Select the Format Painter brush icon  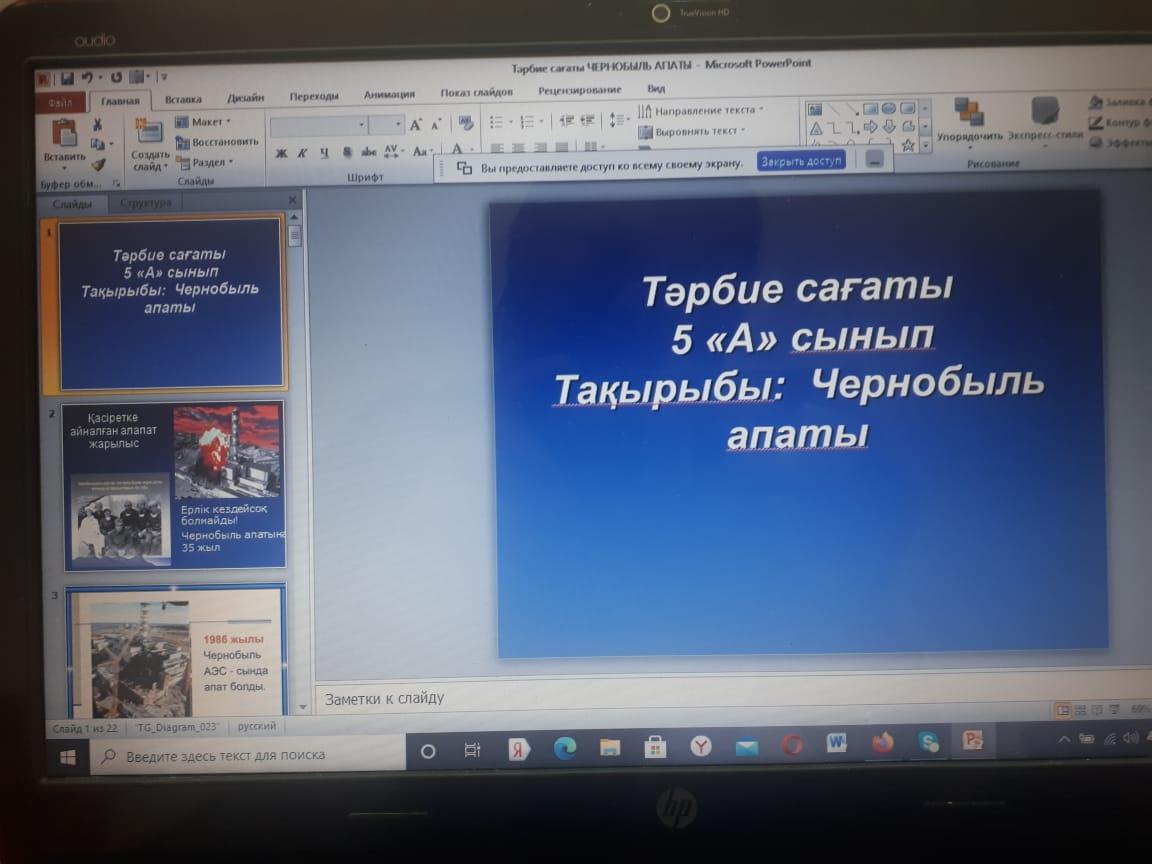98,165
